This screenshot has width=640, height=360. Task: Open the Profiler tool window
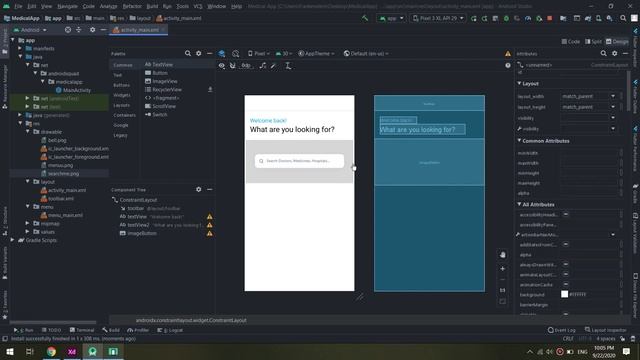[138, 330]
